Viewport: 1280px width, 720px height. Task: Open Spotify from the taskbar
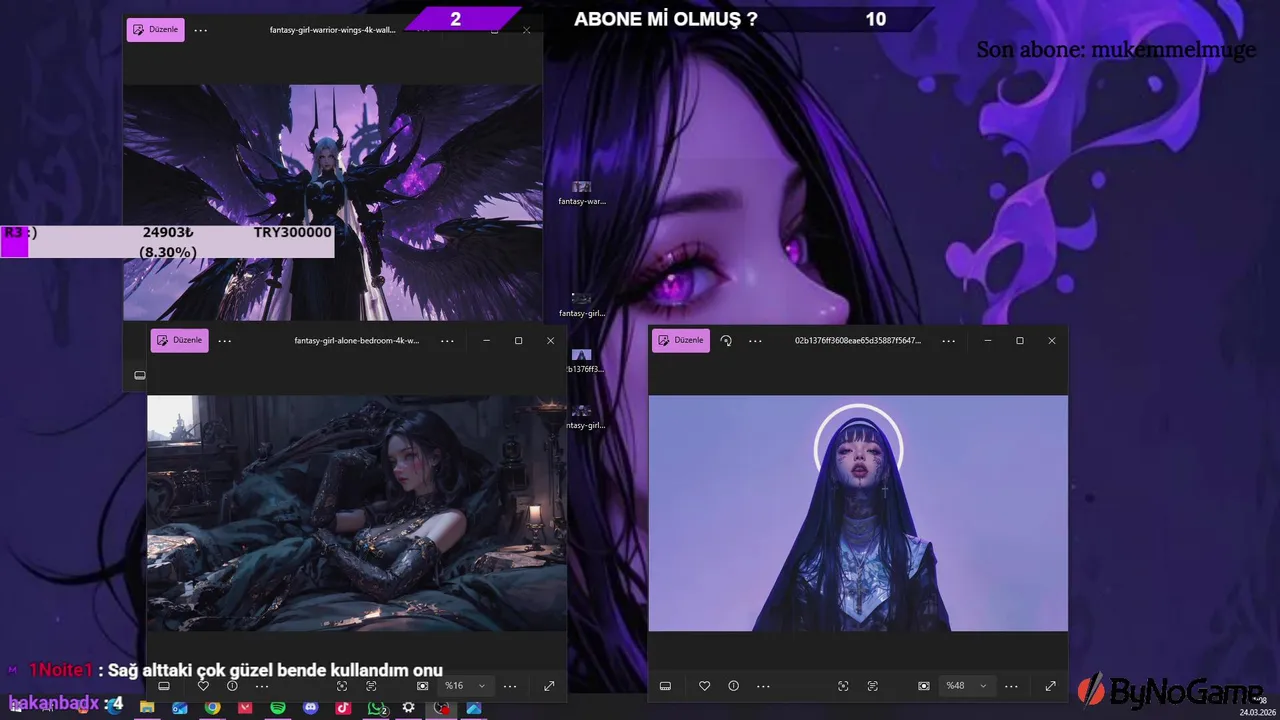point(278,708)
